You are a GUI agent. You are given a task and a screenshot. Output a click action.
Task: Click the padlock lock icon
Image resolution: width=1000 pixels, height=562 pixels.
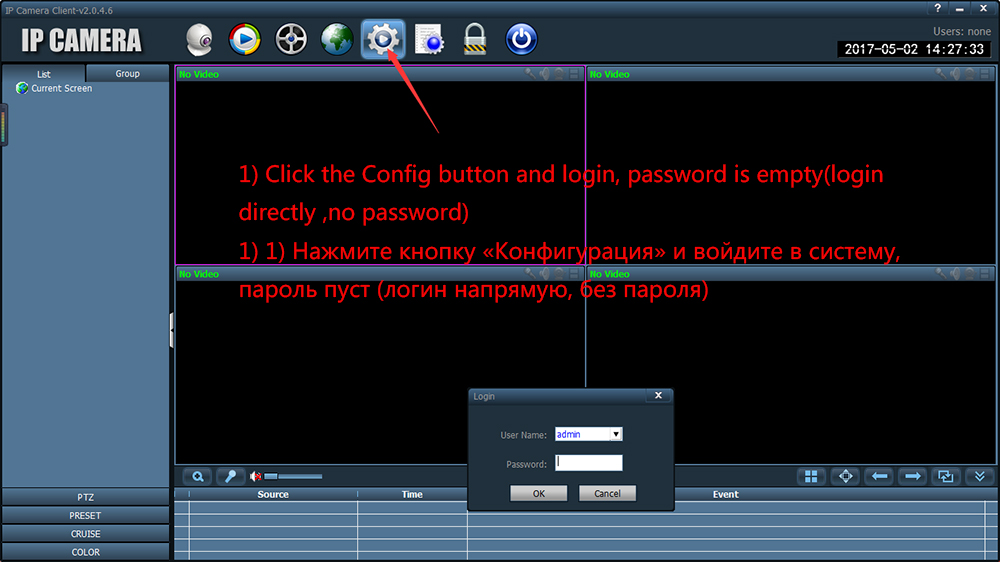point(475,40)
